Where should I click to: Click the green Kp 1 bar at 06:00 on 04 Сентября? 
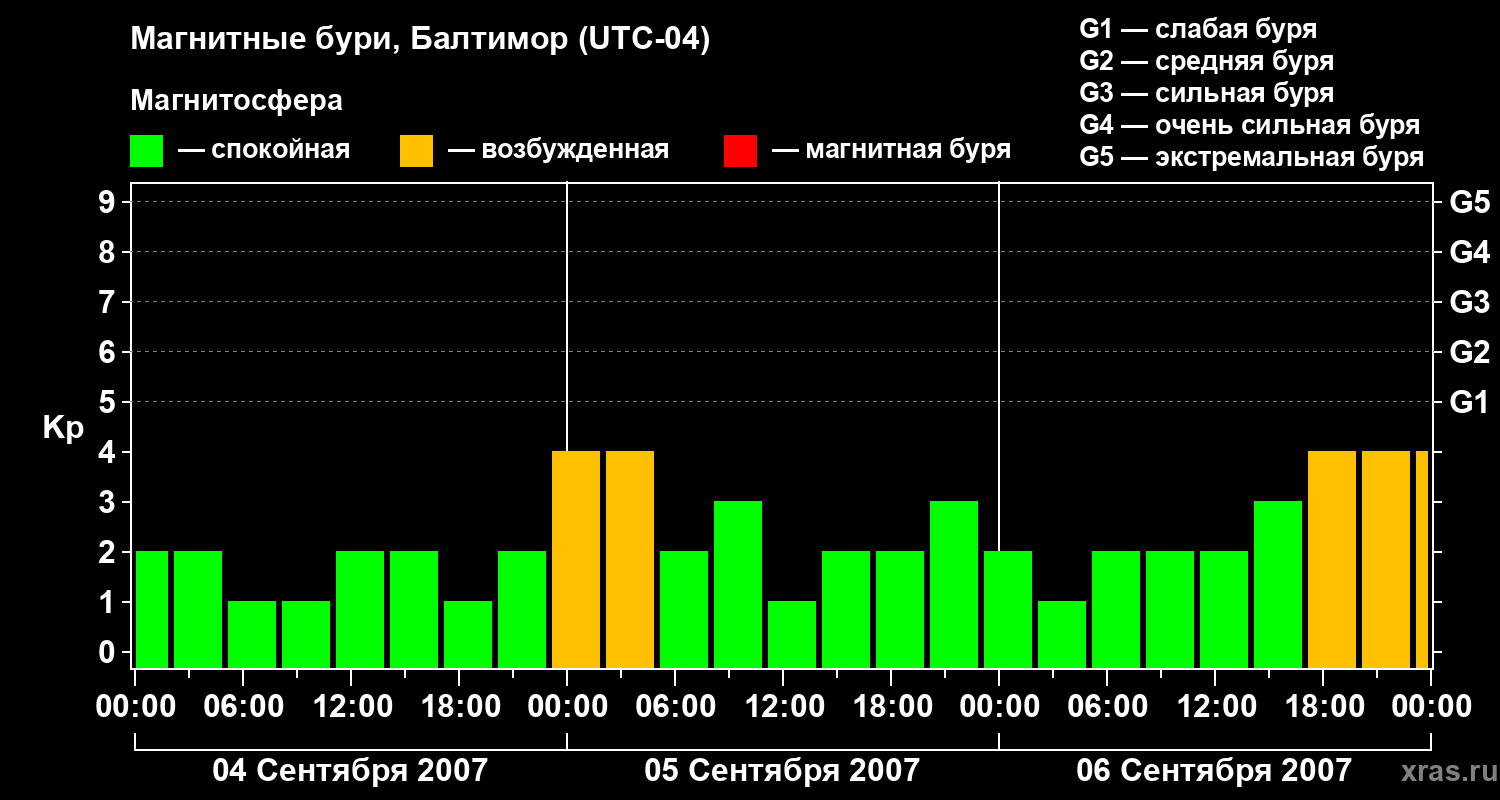(252, 634)
